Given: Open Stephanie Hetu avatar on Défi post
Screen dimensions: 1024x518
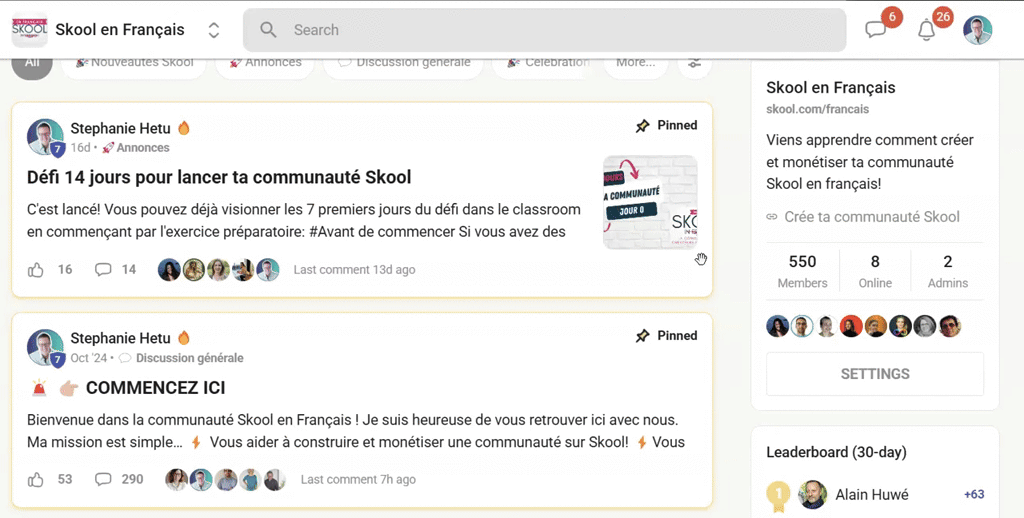Looking at the screenshot, I should pos(45,137).
